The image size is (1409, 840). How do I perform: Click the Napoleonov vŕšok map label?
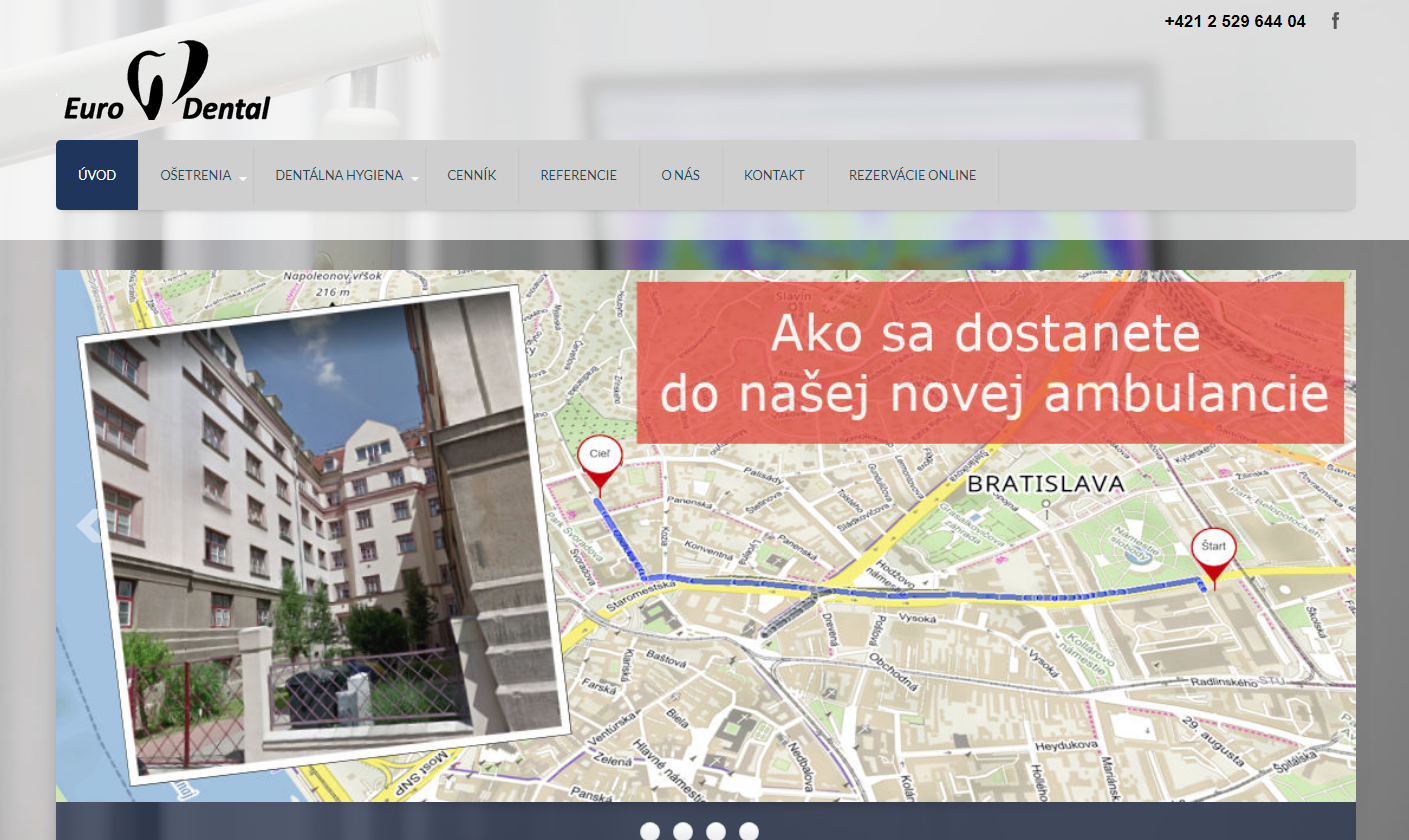[331, 276]
